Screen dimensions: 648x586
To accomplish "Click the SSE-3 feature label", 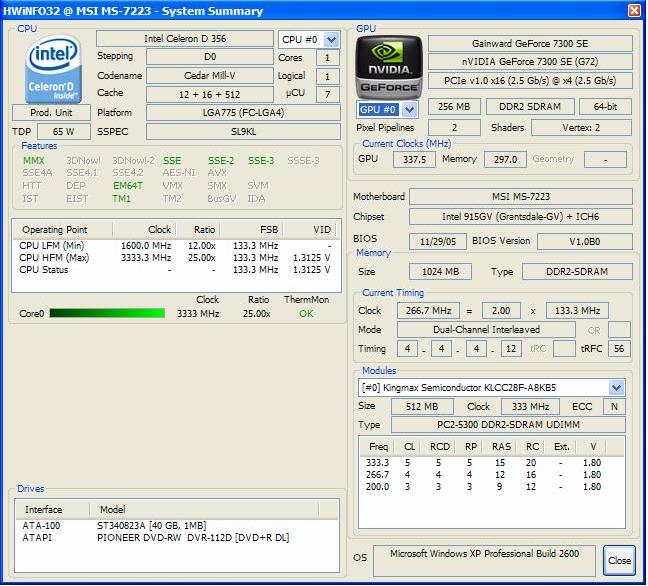I will 261,161.
